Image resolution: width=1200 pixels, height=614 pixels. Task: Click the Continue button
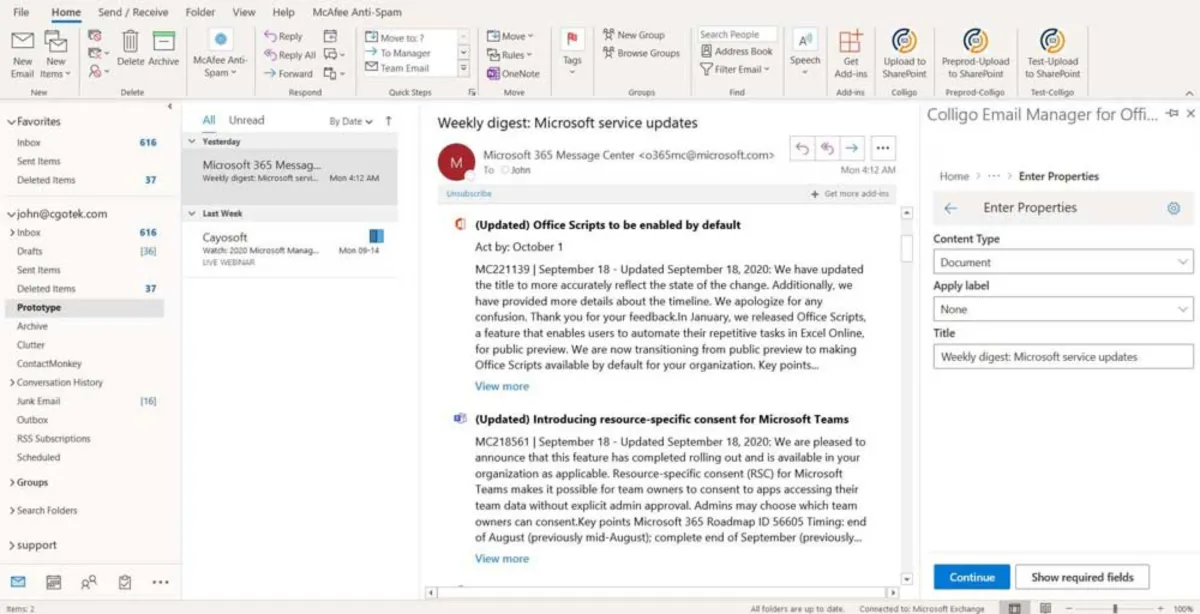click(x=972, y=577)
